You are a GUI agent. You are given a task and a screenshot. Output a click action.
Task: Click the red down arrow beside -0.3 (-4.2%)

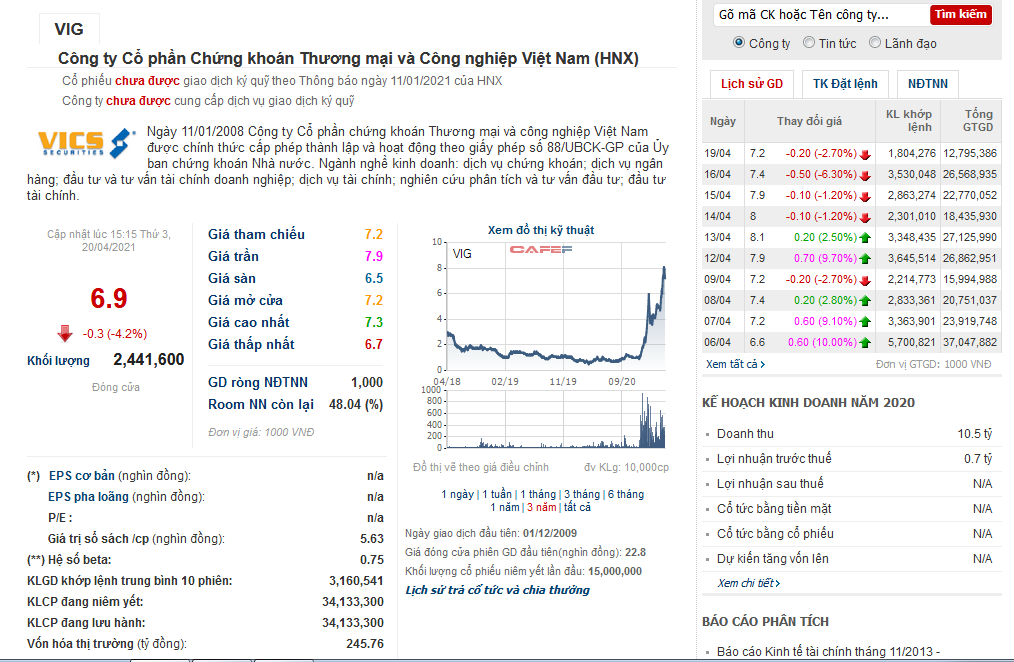[x=65, y=334]
